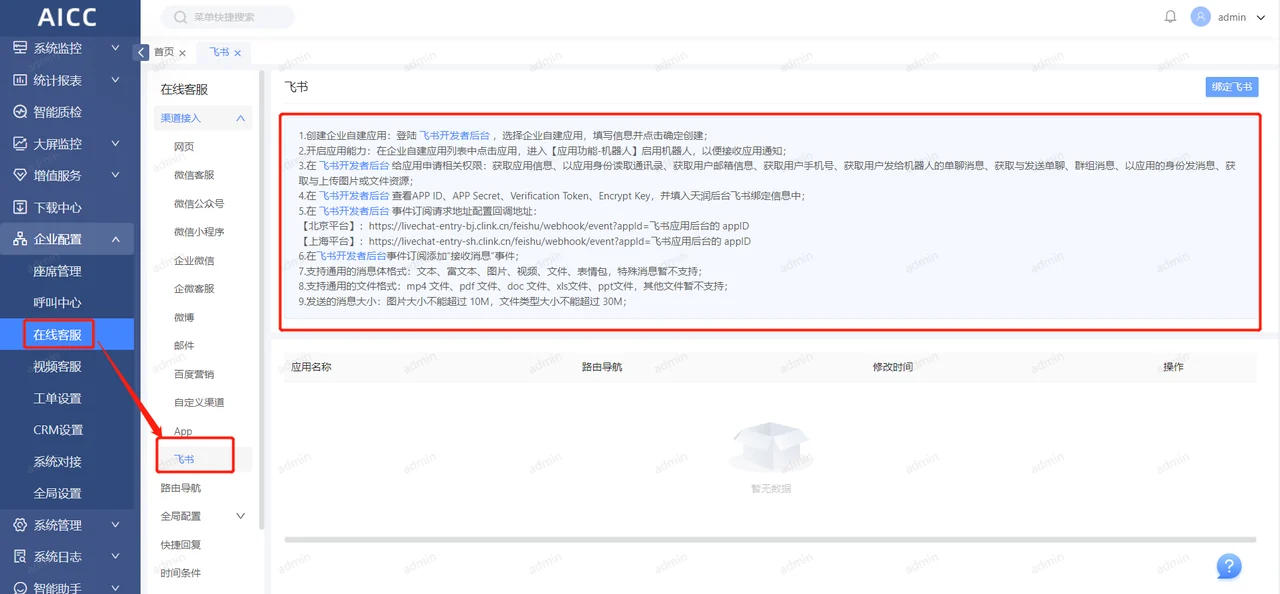1280x594 pixels.
Task: Click the admin user avatar
Action: (1200, 17)
